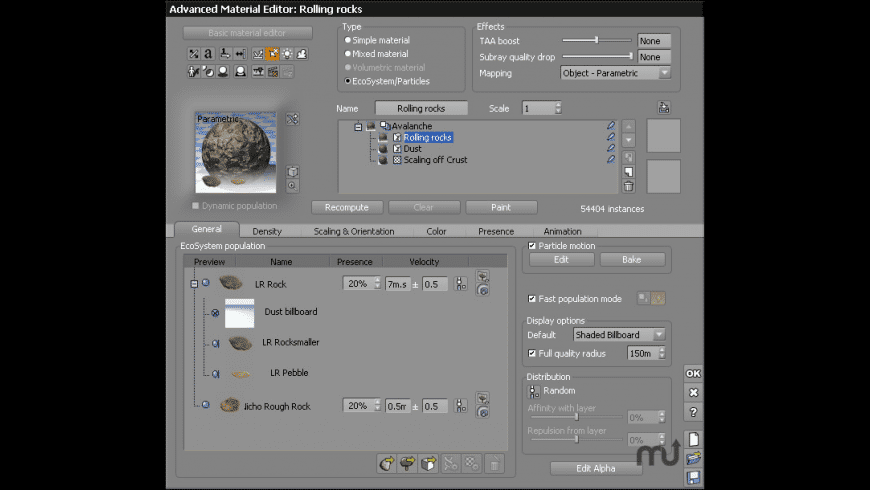Viewport: 870px width, 490px height.
Task: Uncheck Fast population mode
Action: [x=531, y=299]
